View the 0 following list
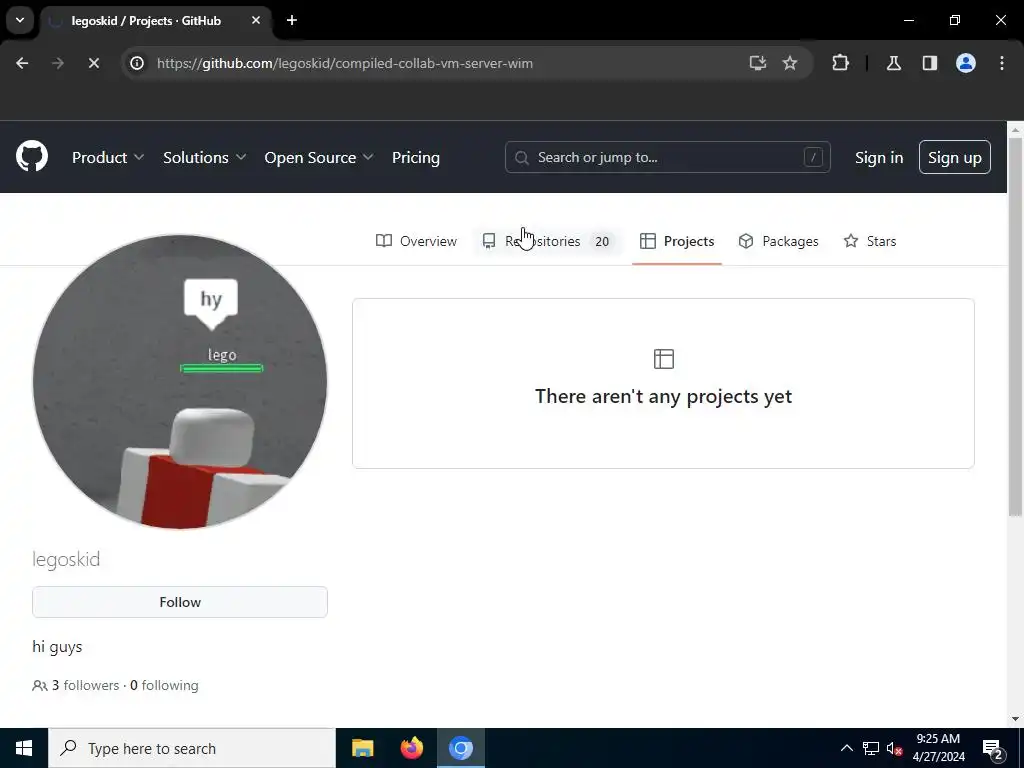Screen dimensions: 1024x768 tap(165, 685)
